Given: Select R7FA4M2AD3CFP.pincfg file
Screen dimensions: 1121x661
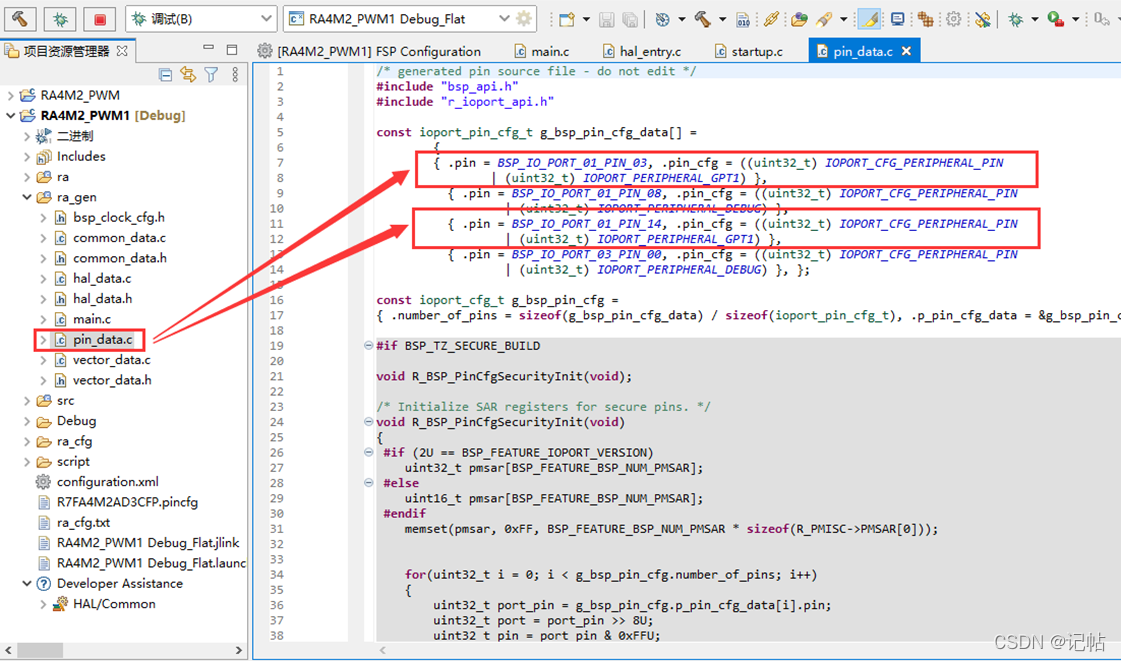Looking at the screenshot, I should [127, 502].
